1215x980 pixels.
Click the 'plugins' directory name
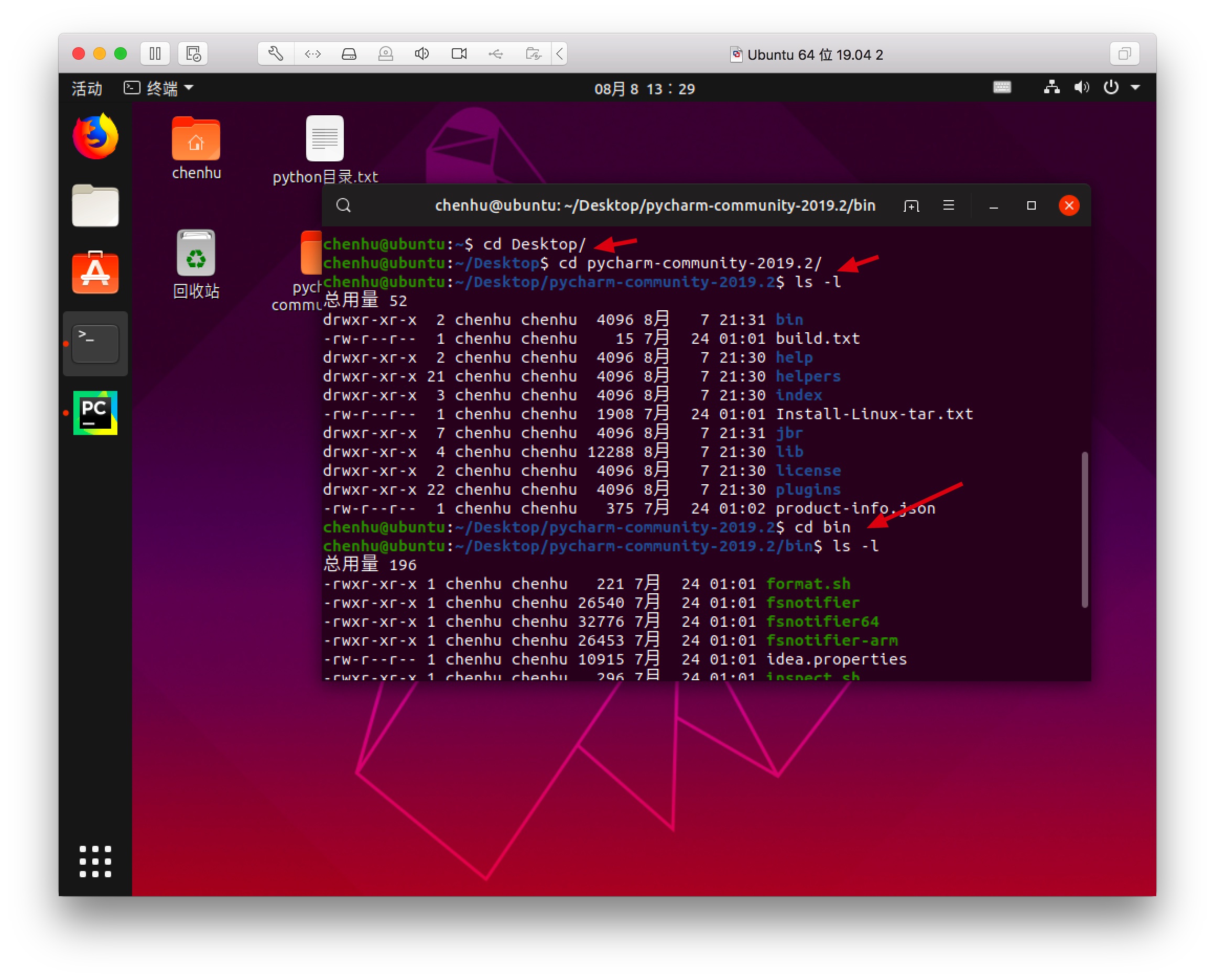point(808,489)
